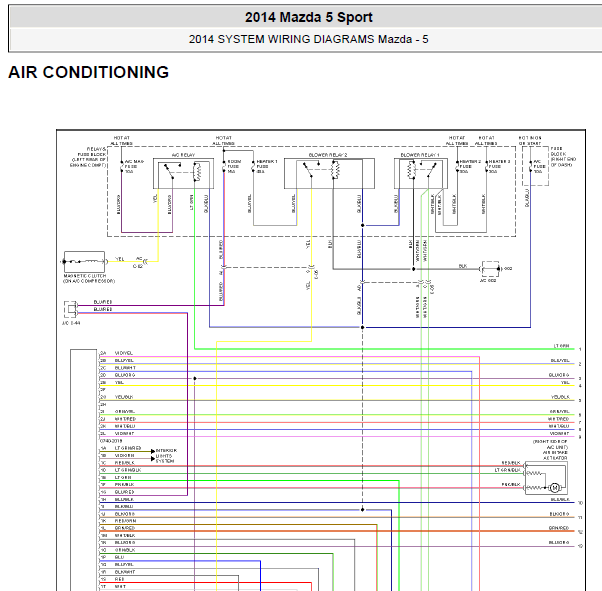
Task: Select the A/C MAG fuse symbol
Action: click(x=122, y=166)
